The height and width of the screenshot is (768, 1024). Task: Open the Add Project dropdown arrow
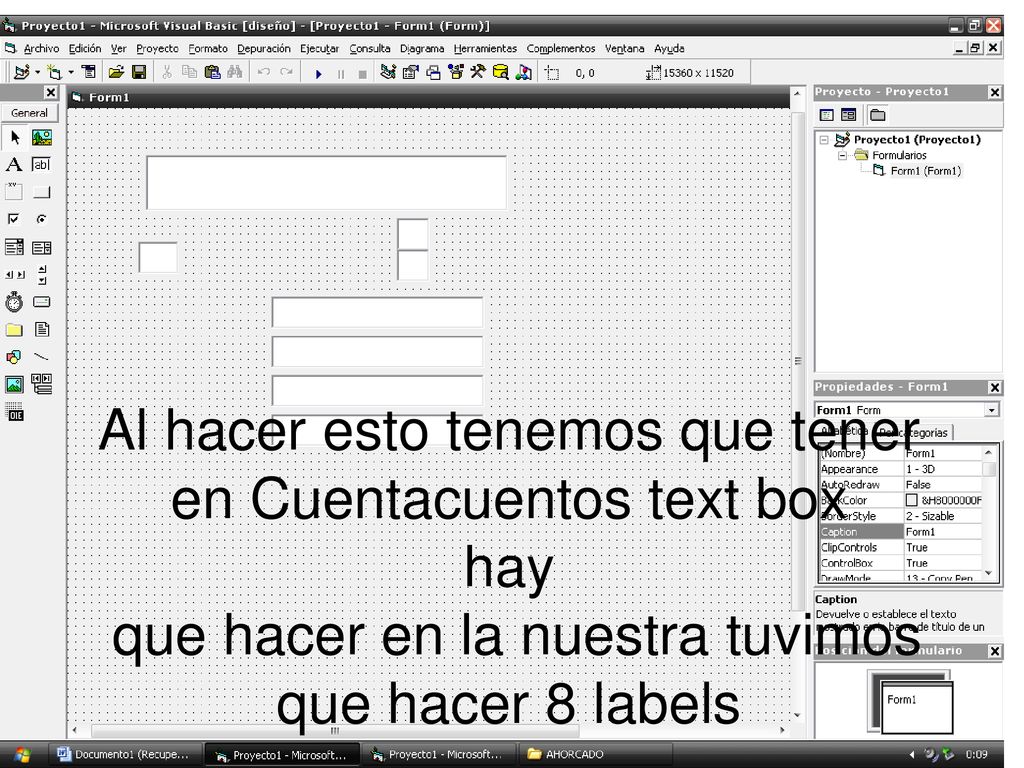click(37, 72)
